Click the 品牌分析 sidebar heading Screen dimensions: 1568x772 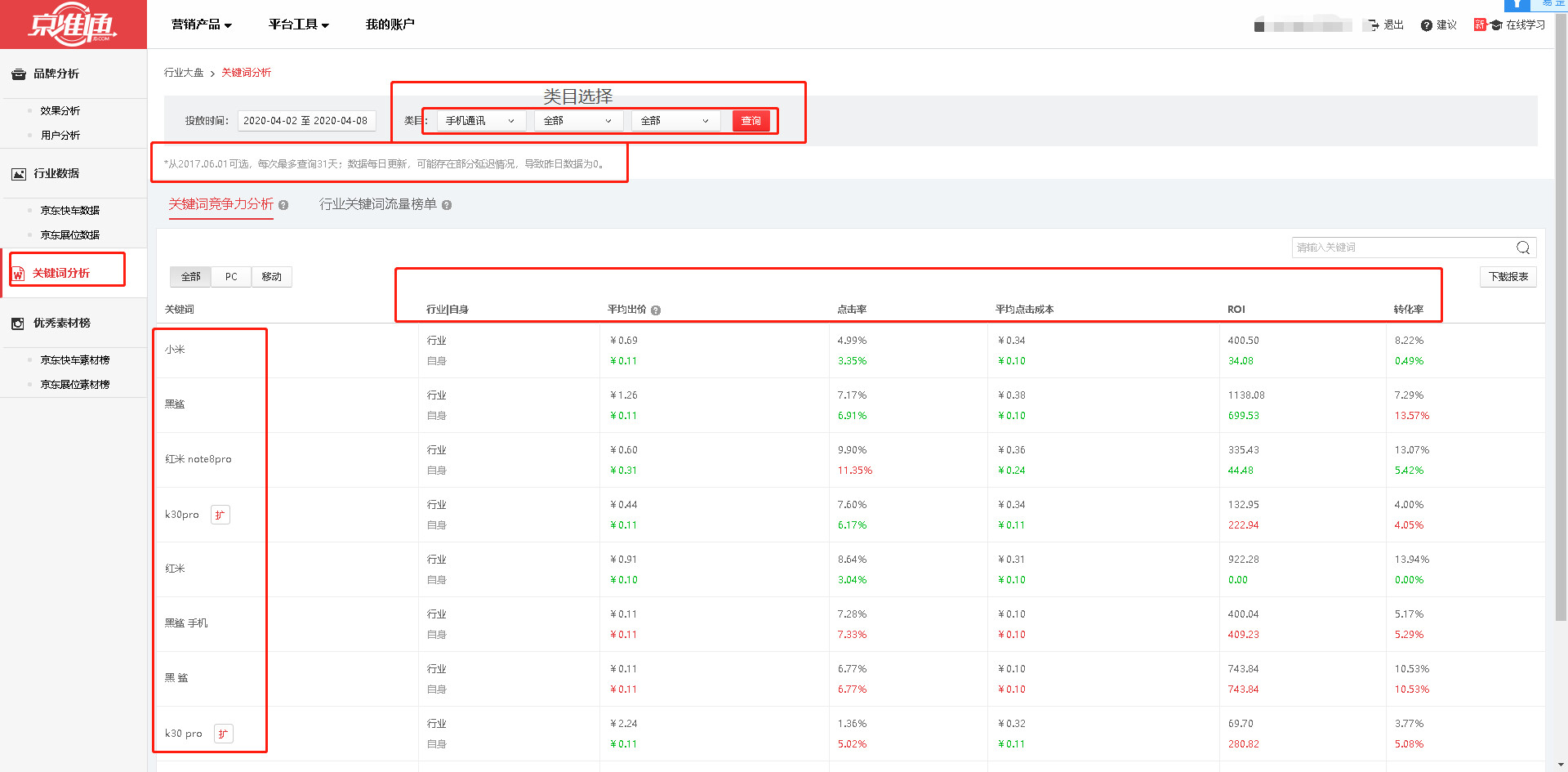[56, 74]
